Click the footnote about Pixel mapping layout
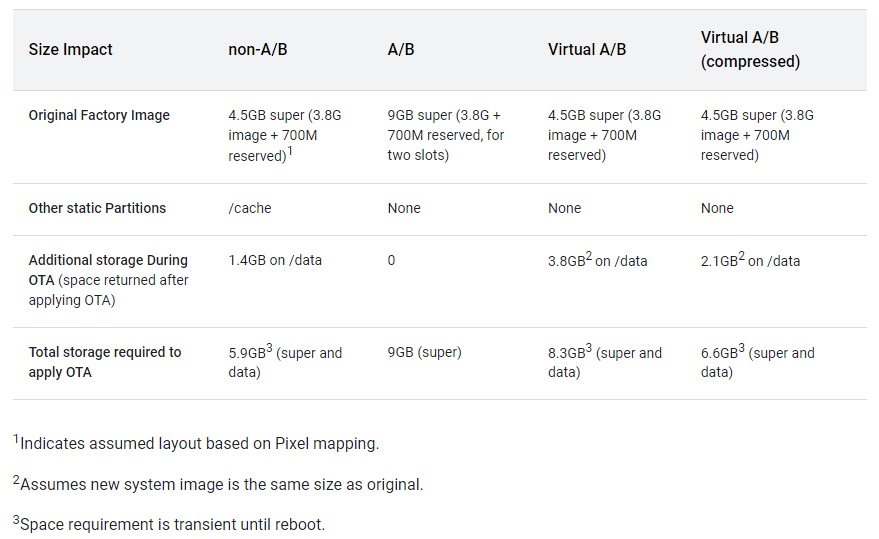The width and height of the screenshot is (879, 539). coord(196,443)
